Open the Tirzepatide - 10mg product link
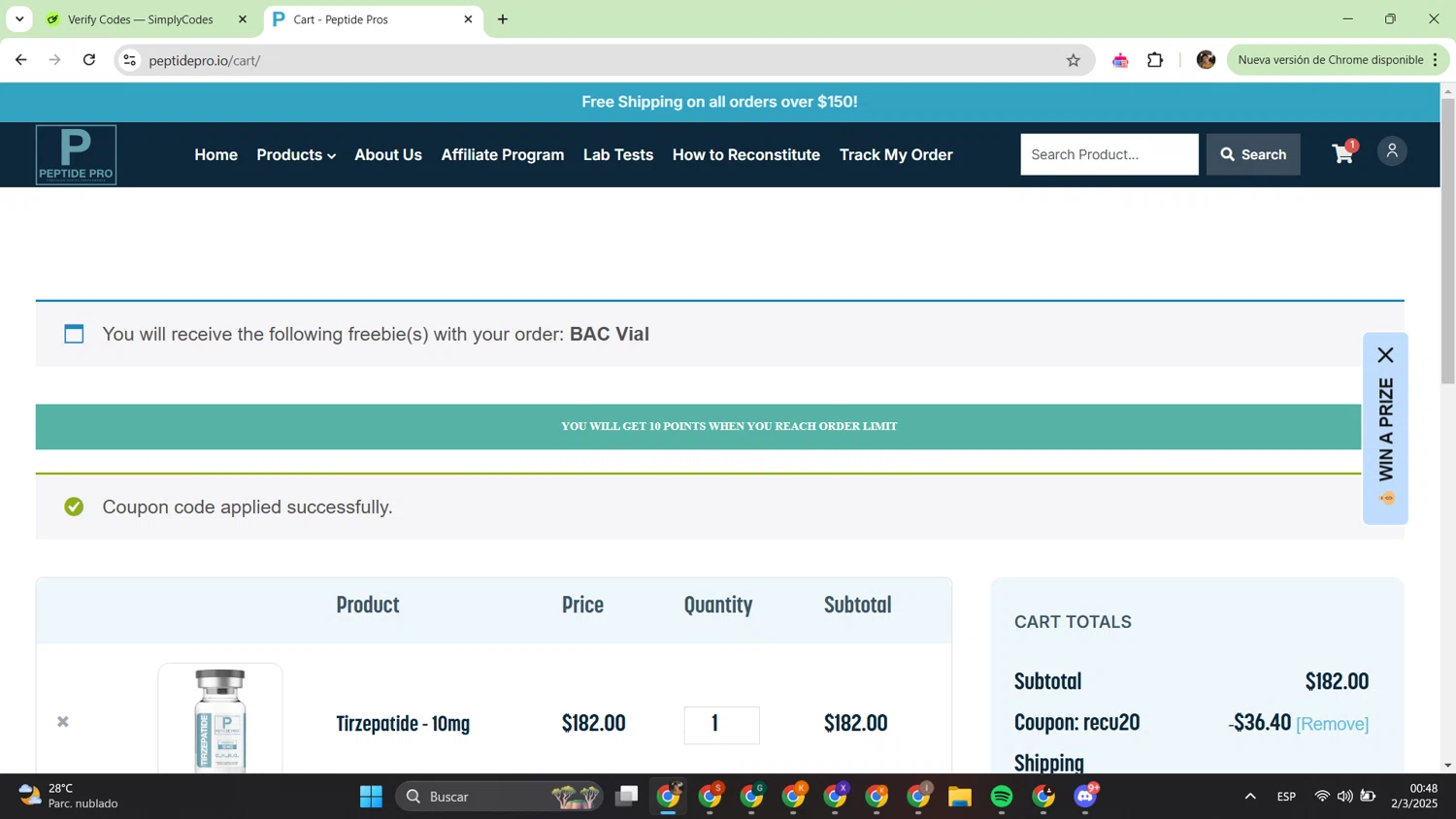This screenshot has width=1456, height=819. [403, 723]
